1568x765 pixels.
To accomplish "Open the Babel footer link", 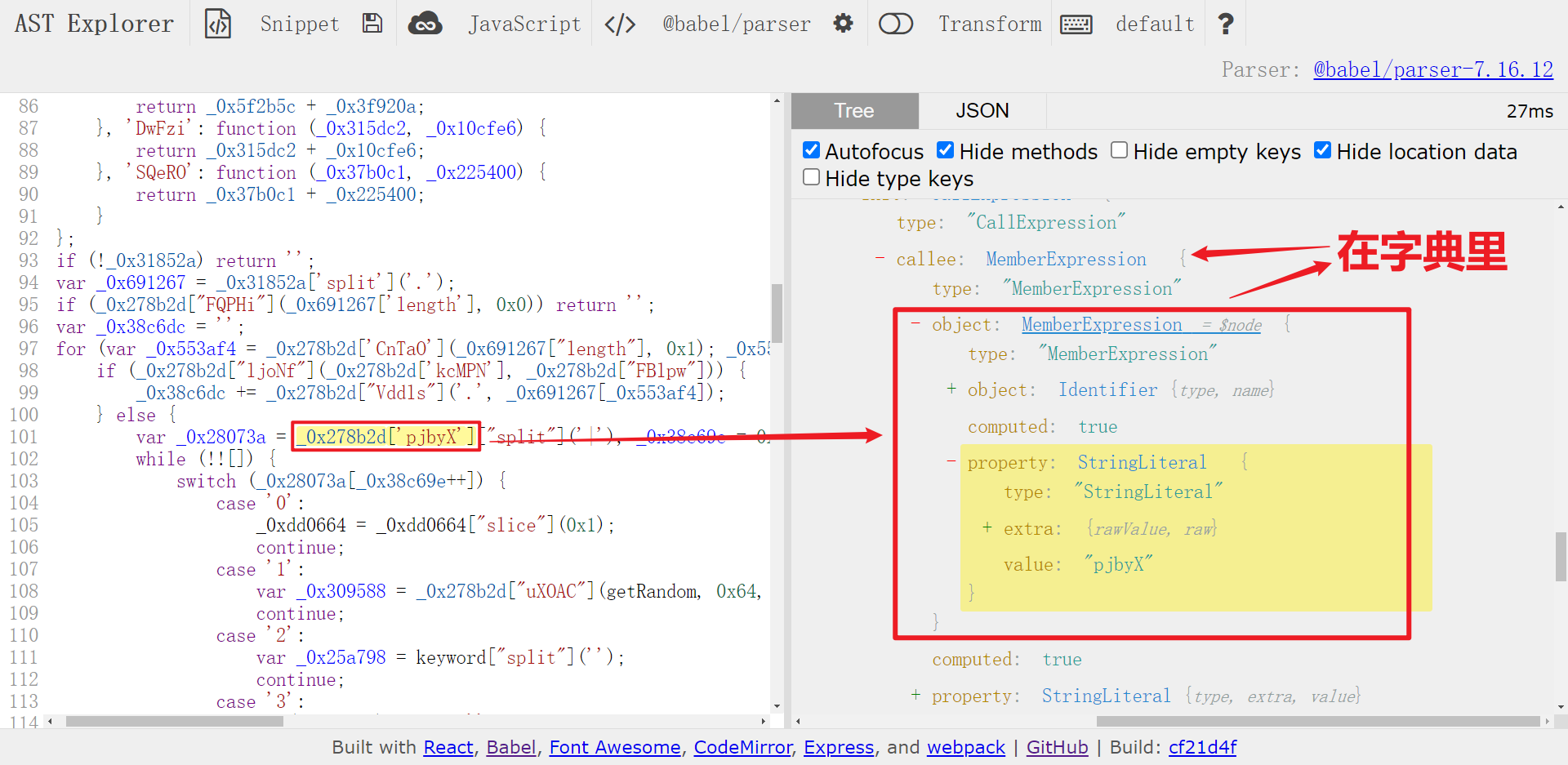I will (511, 747).
